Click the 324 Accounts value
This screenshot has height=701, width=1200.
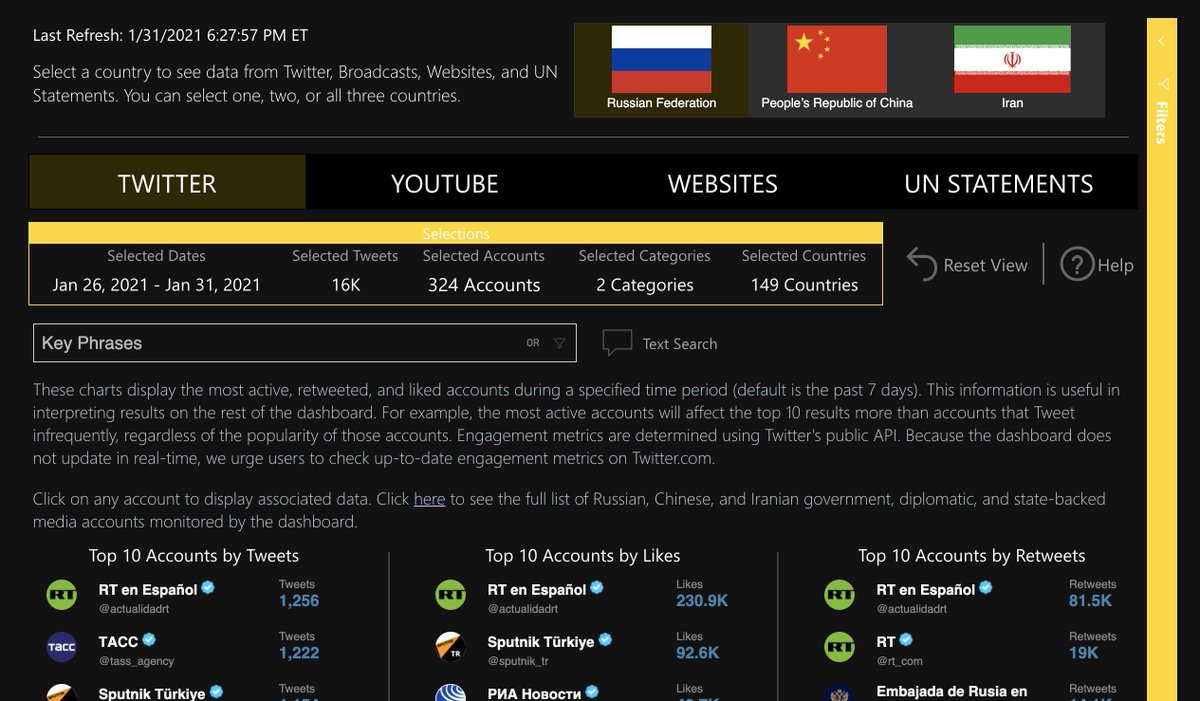484,285
